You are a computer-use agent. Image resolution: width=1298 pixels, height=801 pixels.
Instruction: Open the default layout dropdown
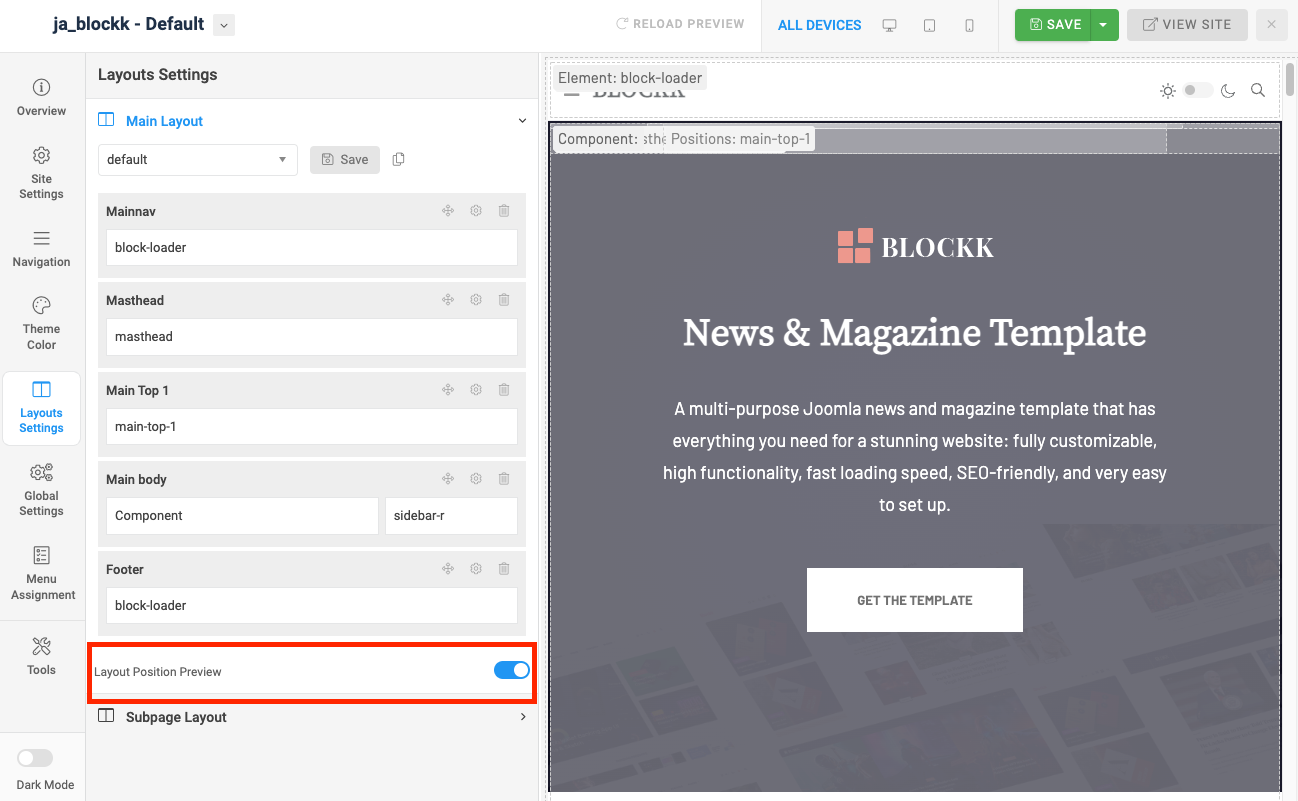(x=197, y=160)
